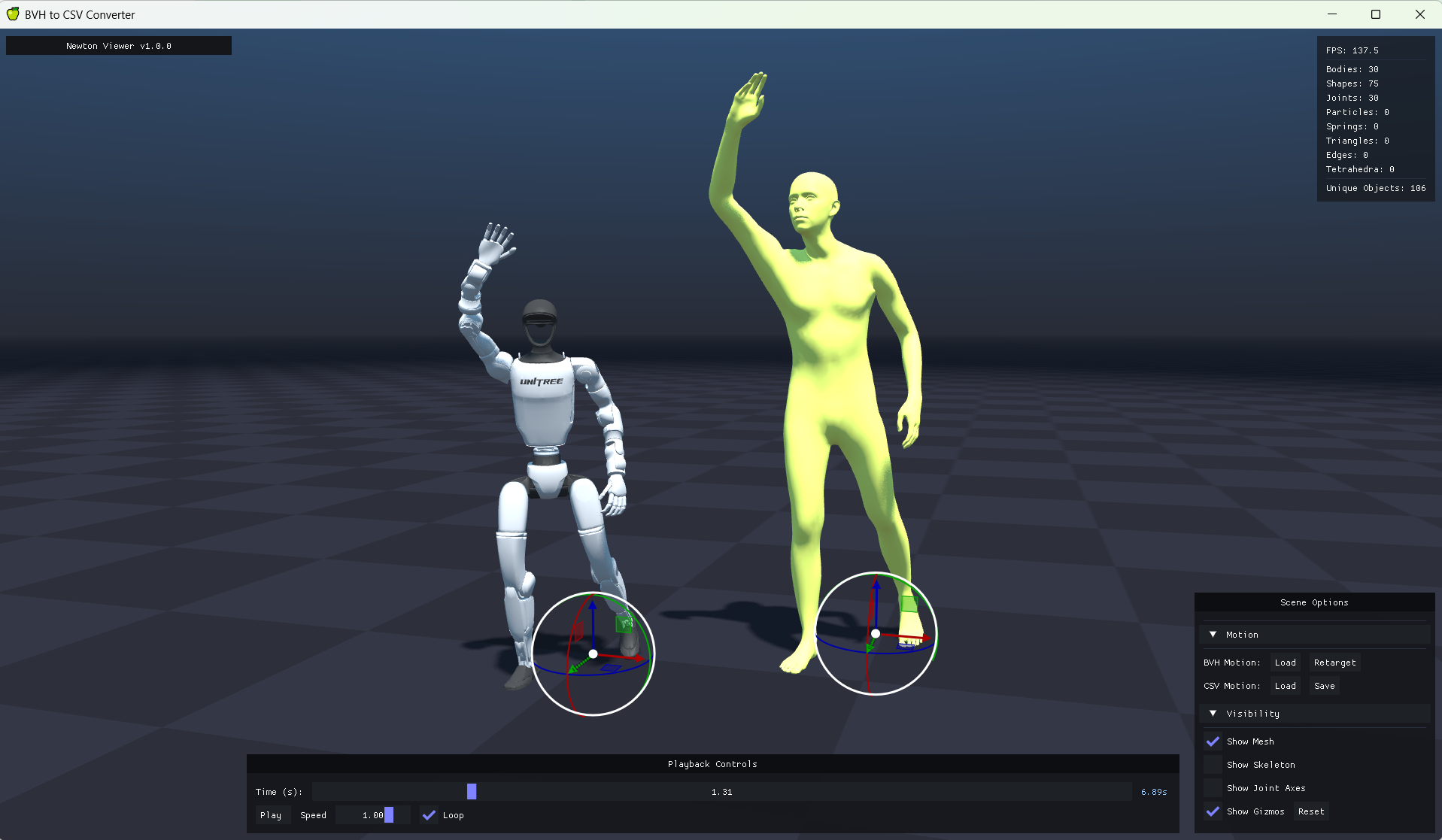
Task: Click the Shapes: 75 stat
Action: pos(1352,83)
